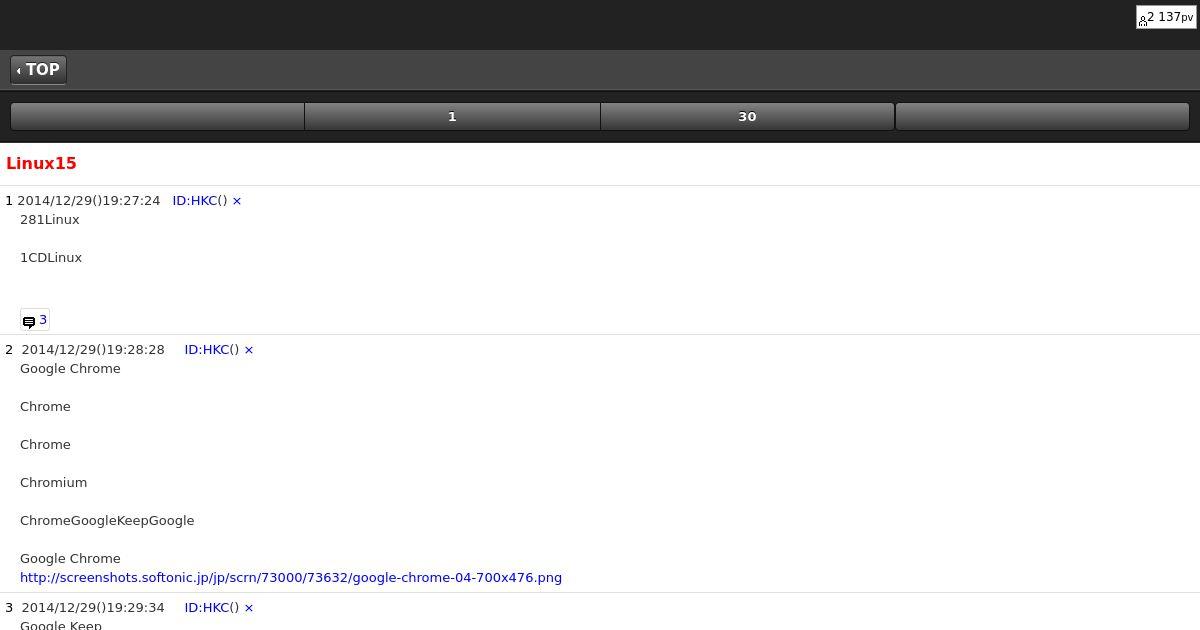Open the softonic google-chrome screenshot link
Screen dimensions: 1200x630
[x=291, y=578]
